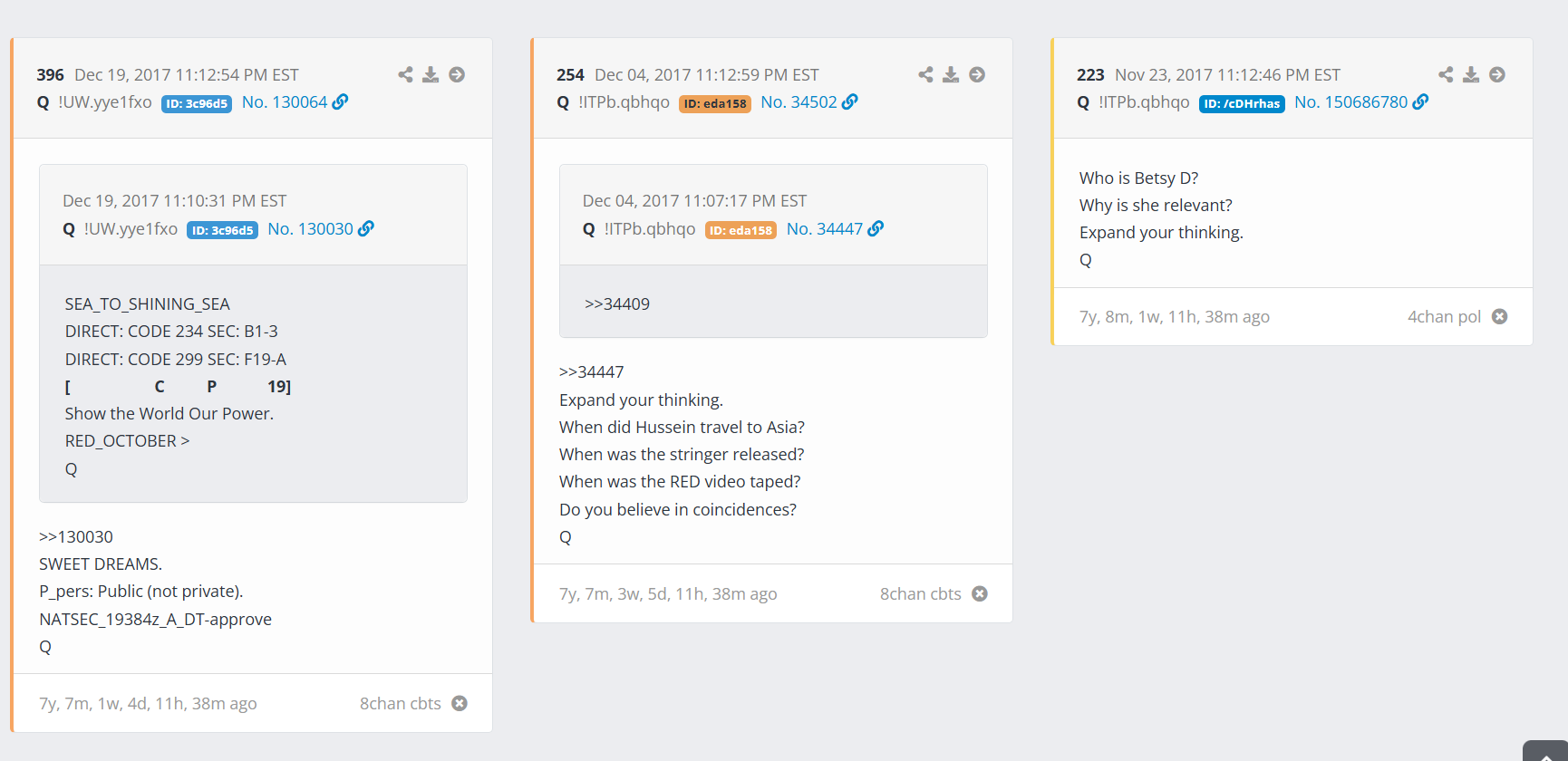
Task: Click the >>34447 reply reference
Action: click(592, 372)
